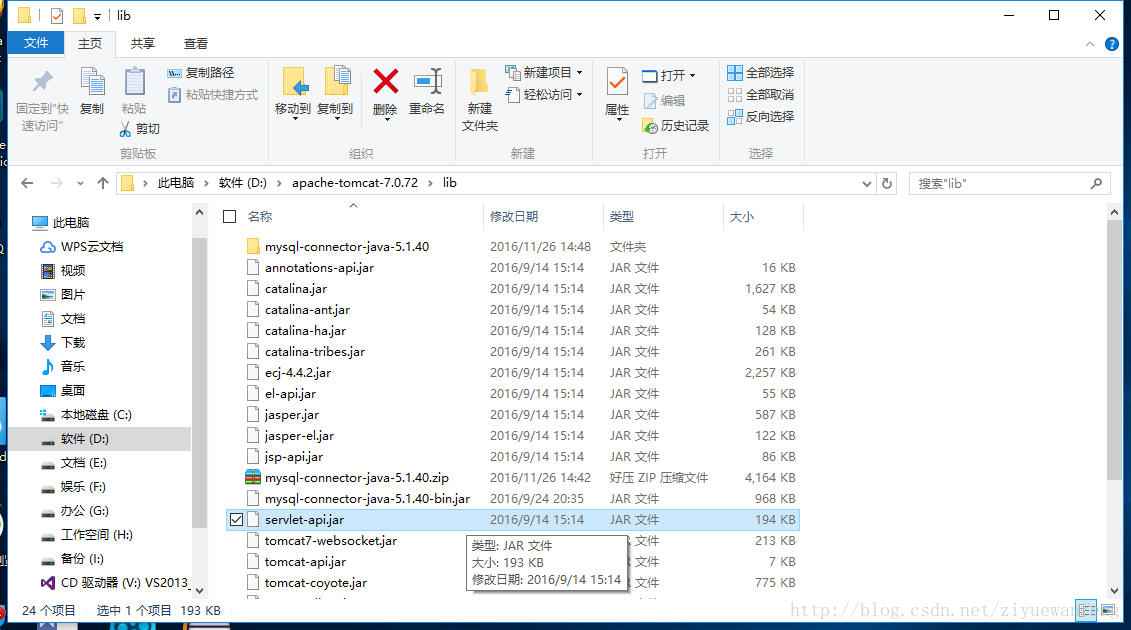
Task: Uncheck the servlet-api.jar checkbox
Action: pyautogui.click(x=236, y=520)
